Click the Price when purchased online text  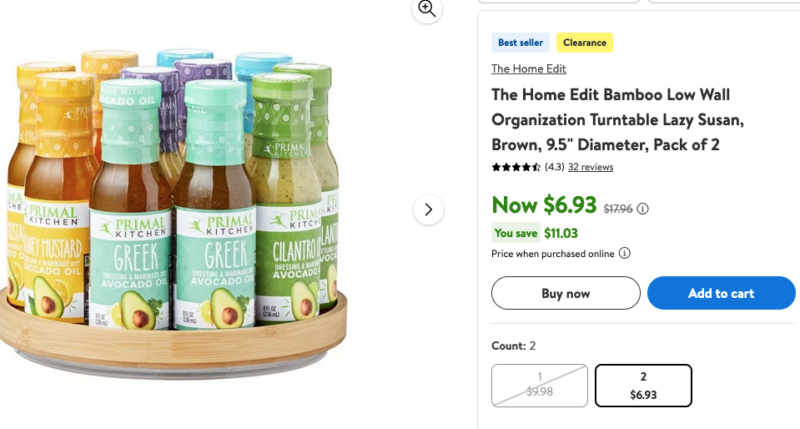(x=553, y=254)
